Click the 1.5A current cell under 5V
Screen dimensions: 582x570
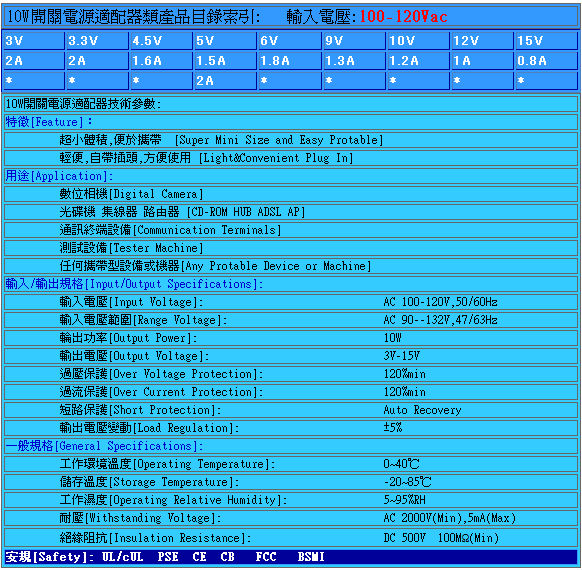click(x=226, y=61)
